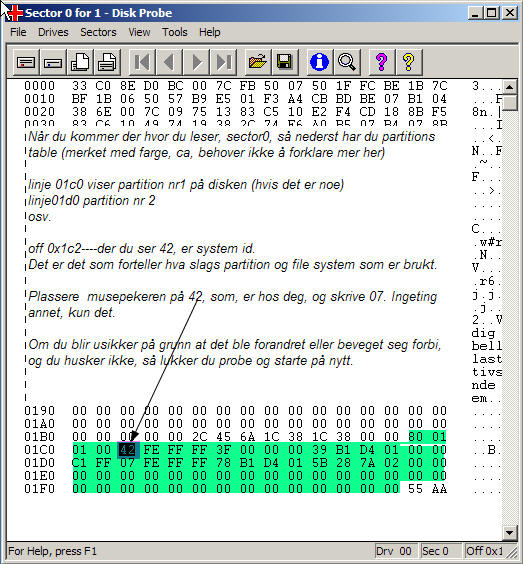Image resolution: width=523 pixels, height=564 pixels.
Task: Click the 80 byte at end of row 01B0
Action: (415, 437)
